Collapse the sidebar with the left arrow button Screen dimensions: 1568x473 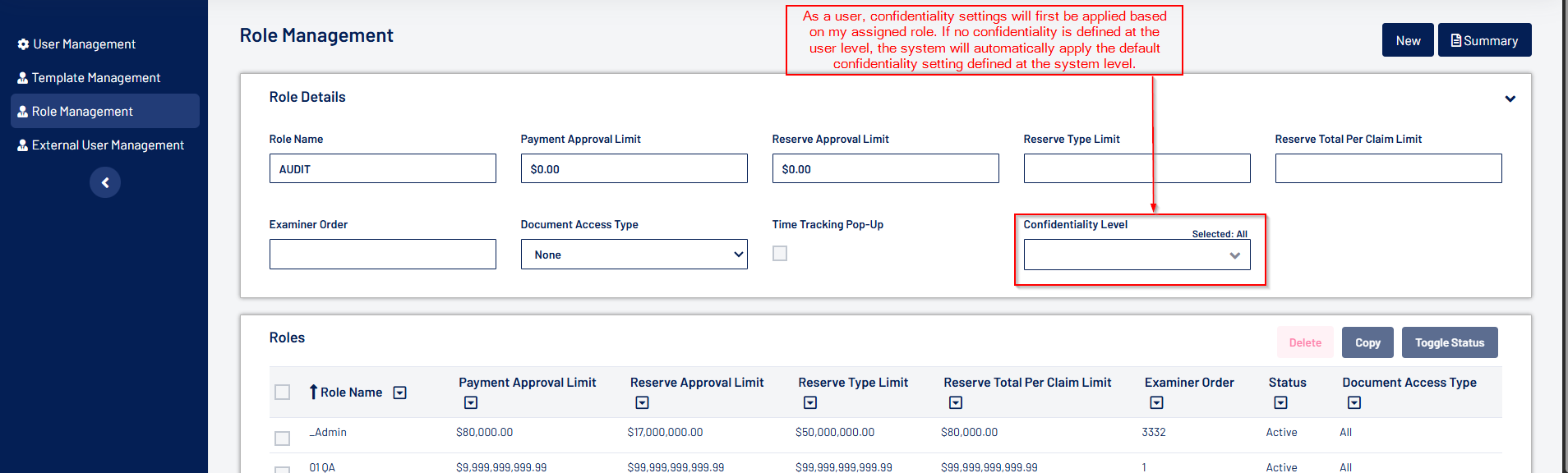tap(105, 182)
